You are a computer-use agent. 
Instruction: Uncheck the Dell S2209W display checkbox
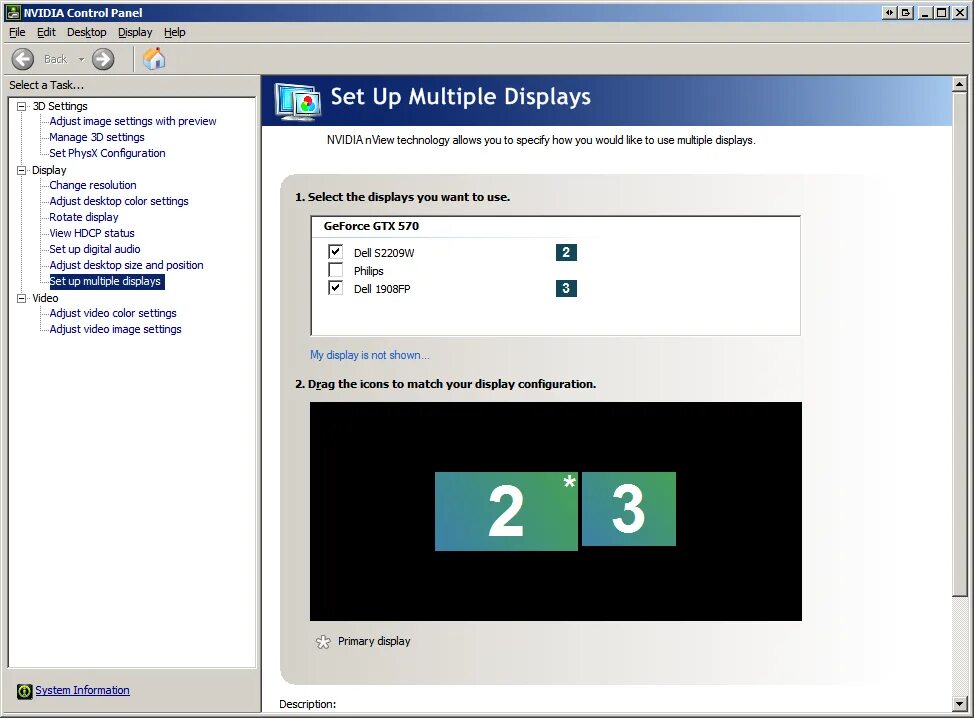(335, 252)
